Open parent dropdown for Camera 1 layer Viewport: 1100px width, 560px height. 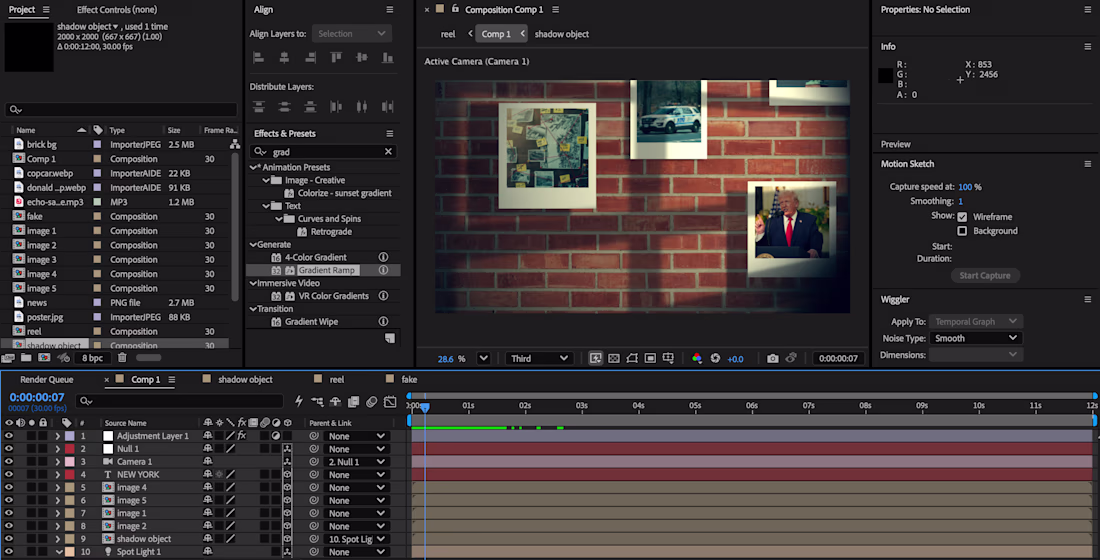(x=357, y=462)
